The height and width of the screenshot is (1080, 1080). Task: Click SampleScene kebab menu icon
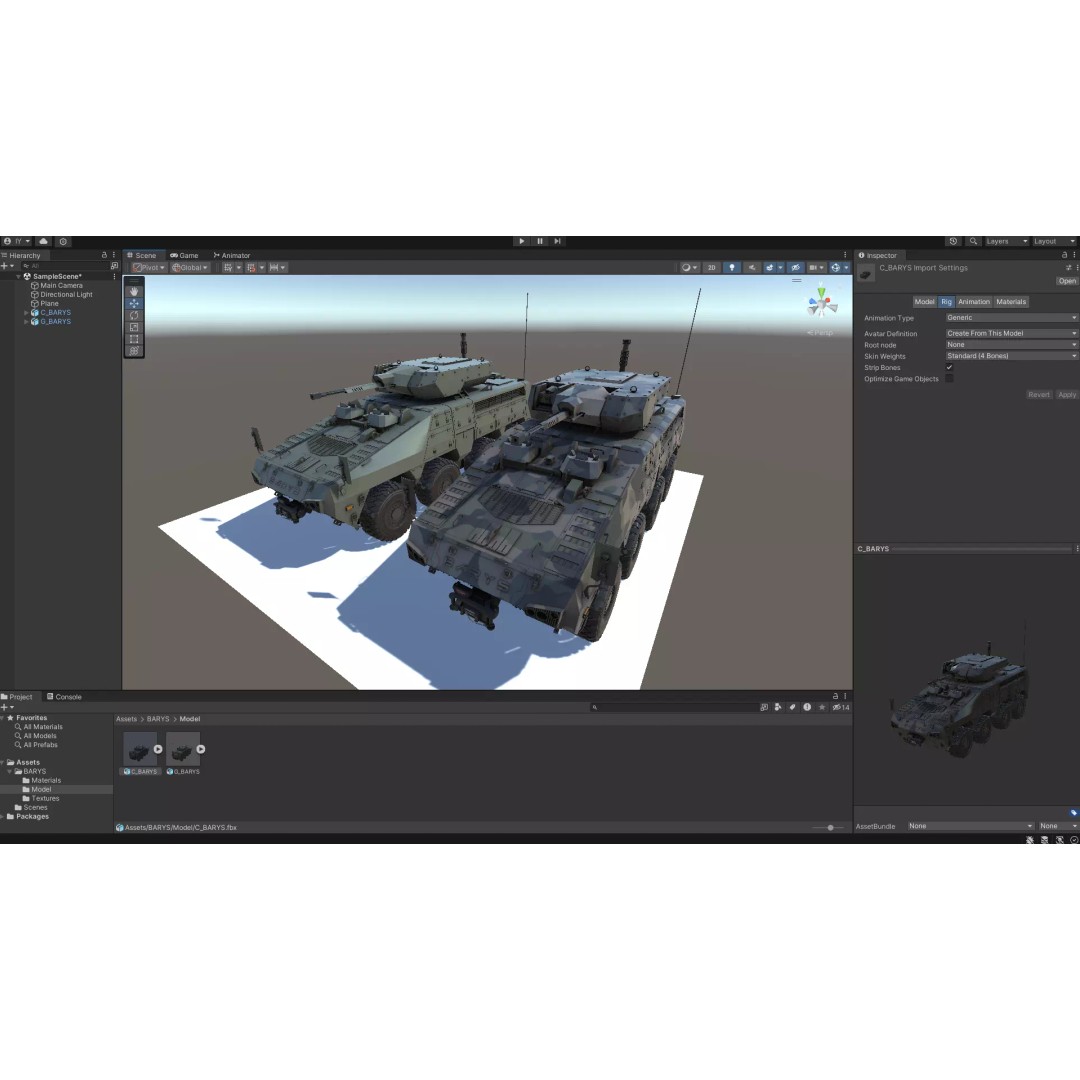pyautogui.click(x=114, y=276)
